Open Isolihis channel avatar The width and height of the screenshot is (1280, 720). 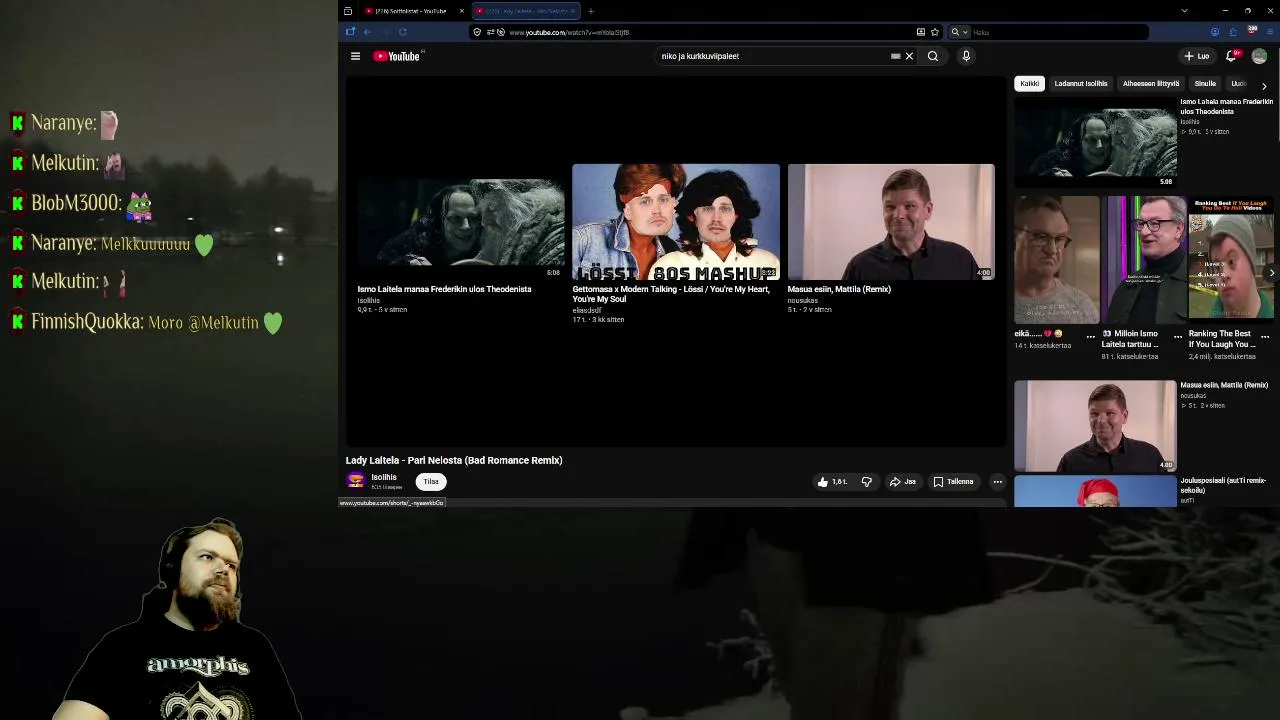coord(355,481)
